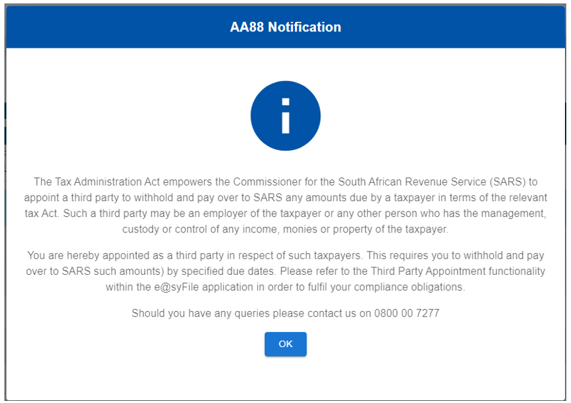Click the empty area below the OK button

[286, 379]
